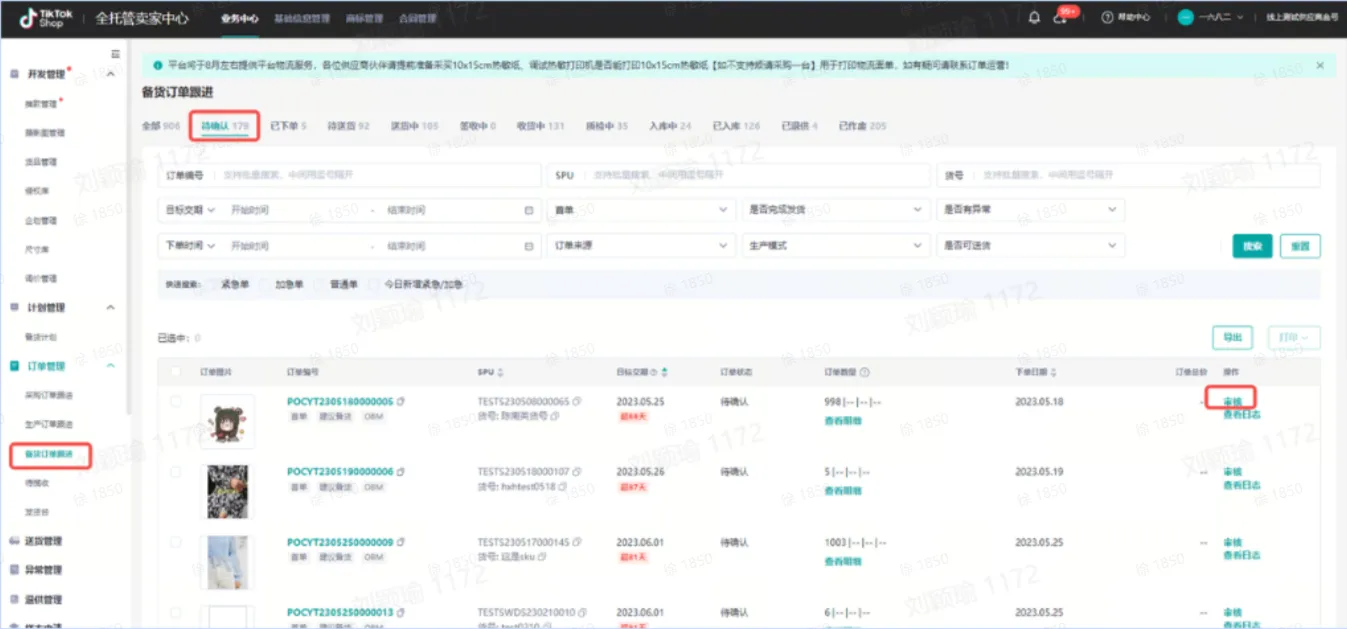Copy SPU TESTS230518000107
This screenshot has height=629, width=1347.
point(577,471)
